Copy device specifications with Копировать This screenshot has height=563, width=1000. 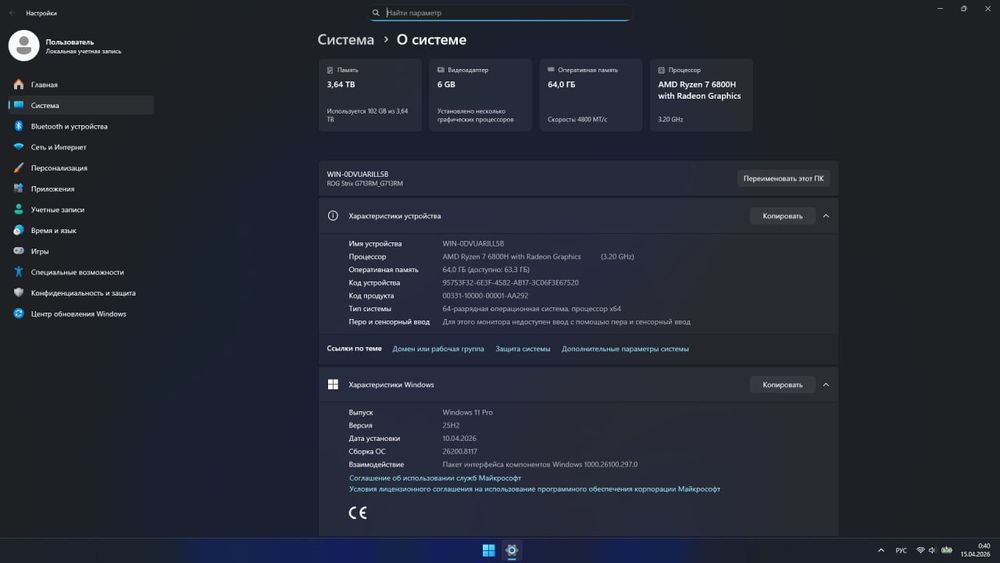click(x=783, y=216)
